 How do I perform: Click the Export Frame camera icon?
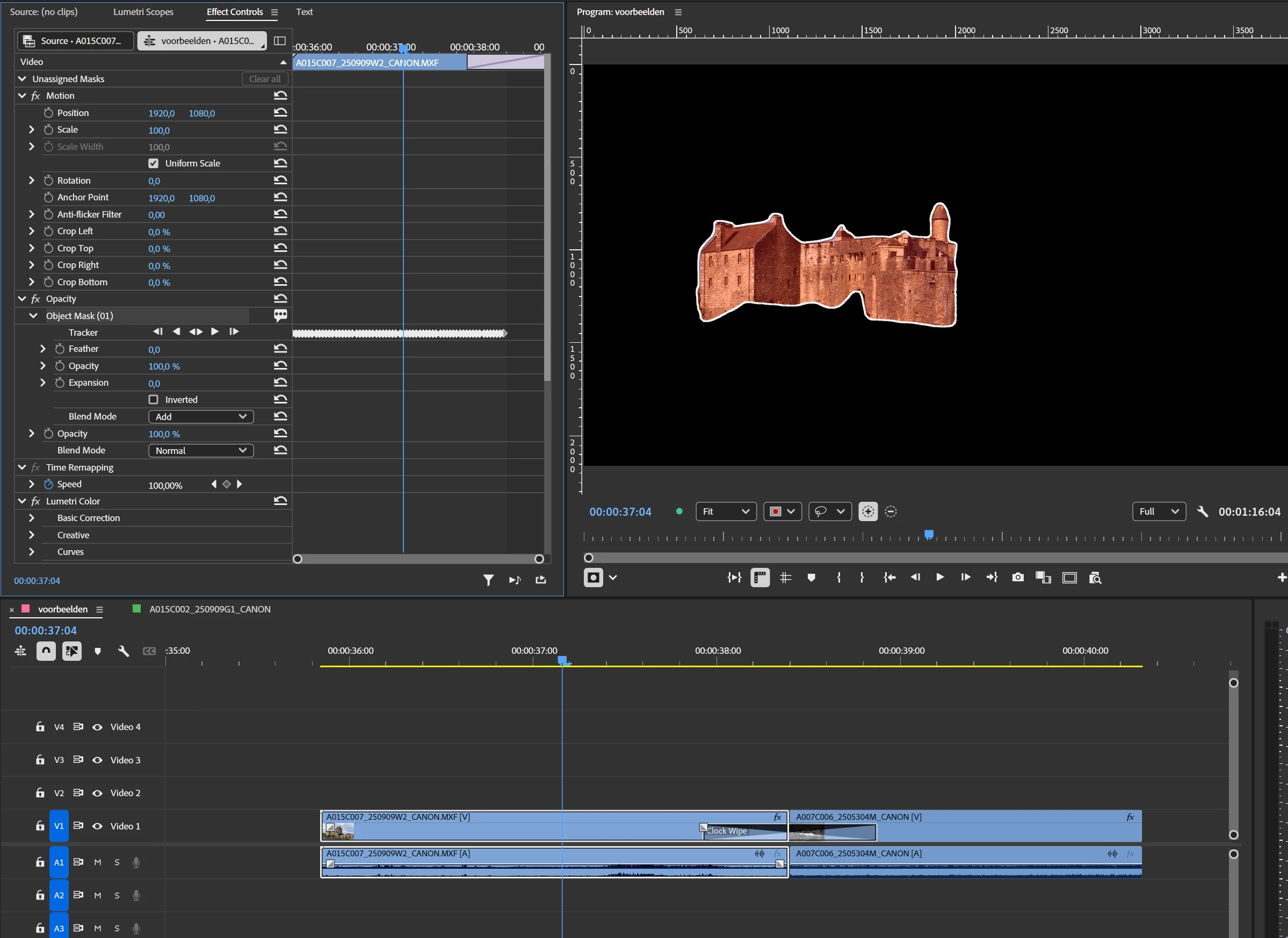coord(1018,577)
